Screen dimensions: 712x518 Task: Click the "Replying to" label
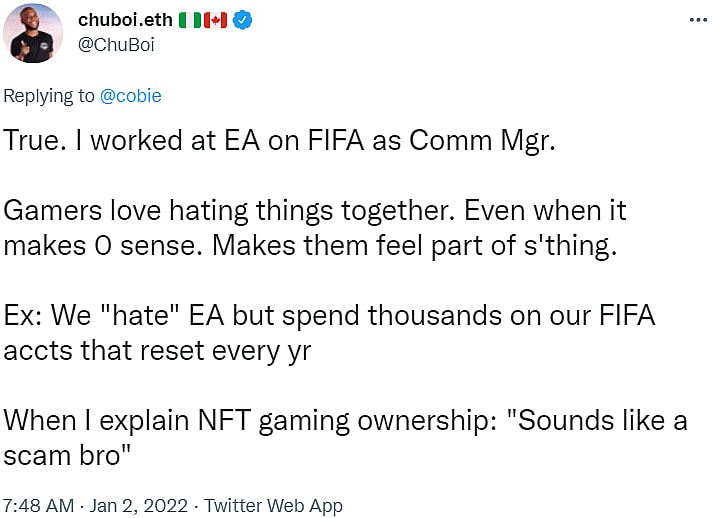click(49, 96)
